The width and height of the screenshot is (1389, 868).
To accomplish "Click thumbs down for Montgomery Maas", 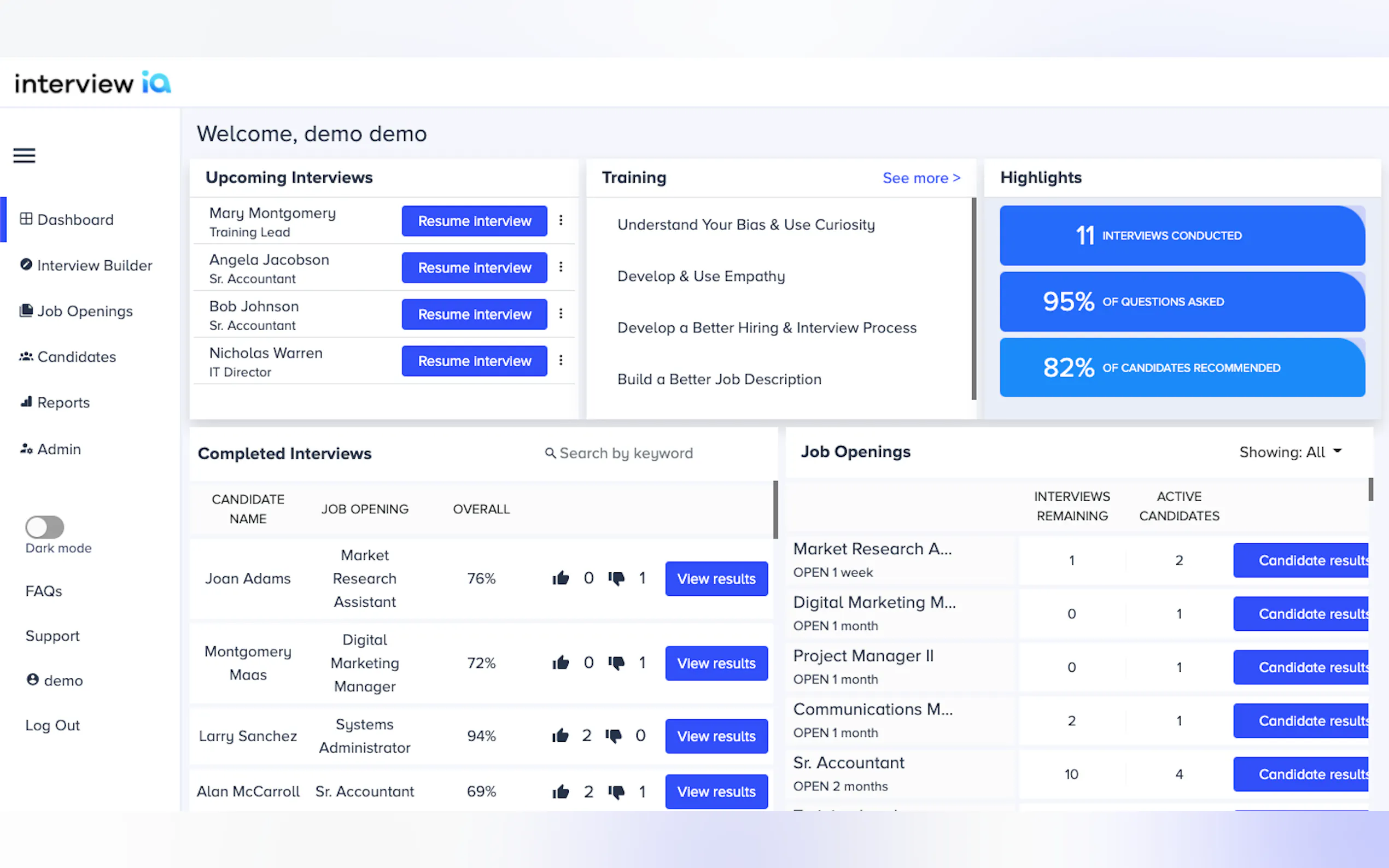I will tap(616, 663).
